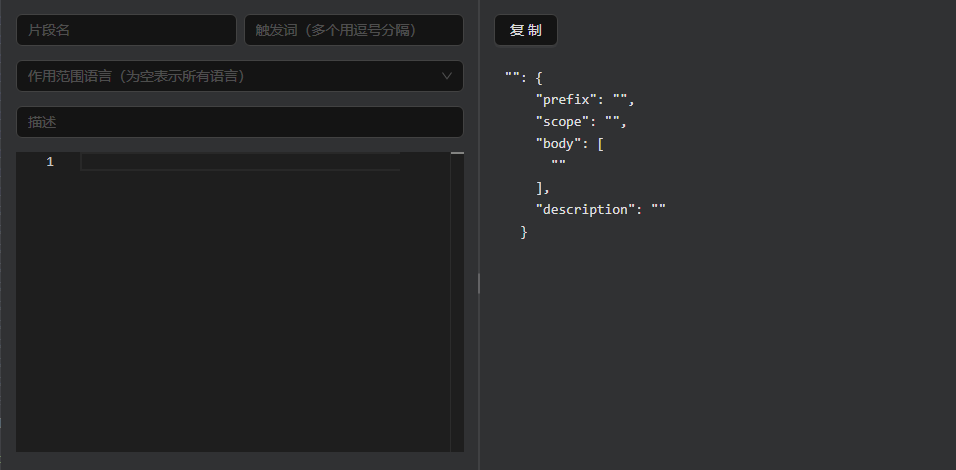Place cursor on editor line 1
The width and height of the screenshot is (956, 470).
(240, 162)
